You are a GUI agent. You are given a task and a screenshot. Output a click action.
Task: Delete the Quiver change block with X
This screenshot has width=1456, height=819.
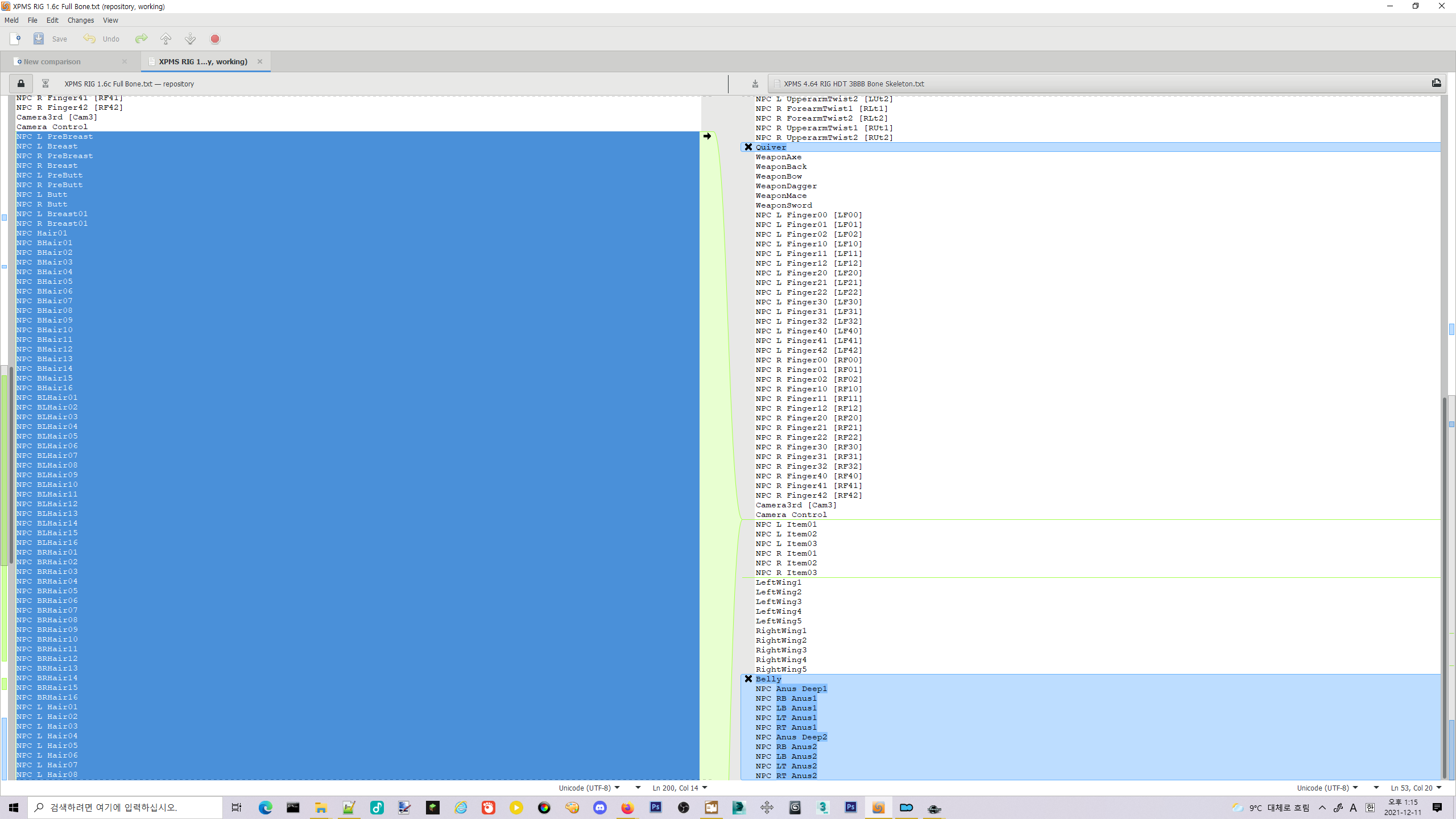(748, 147)
